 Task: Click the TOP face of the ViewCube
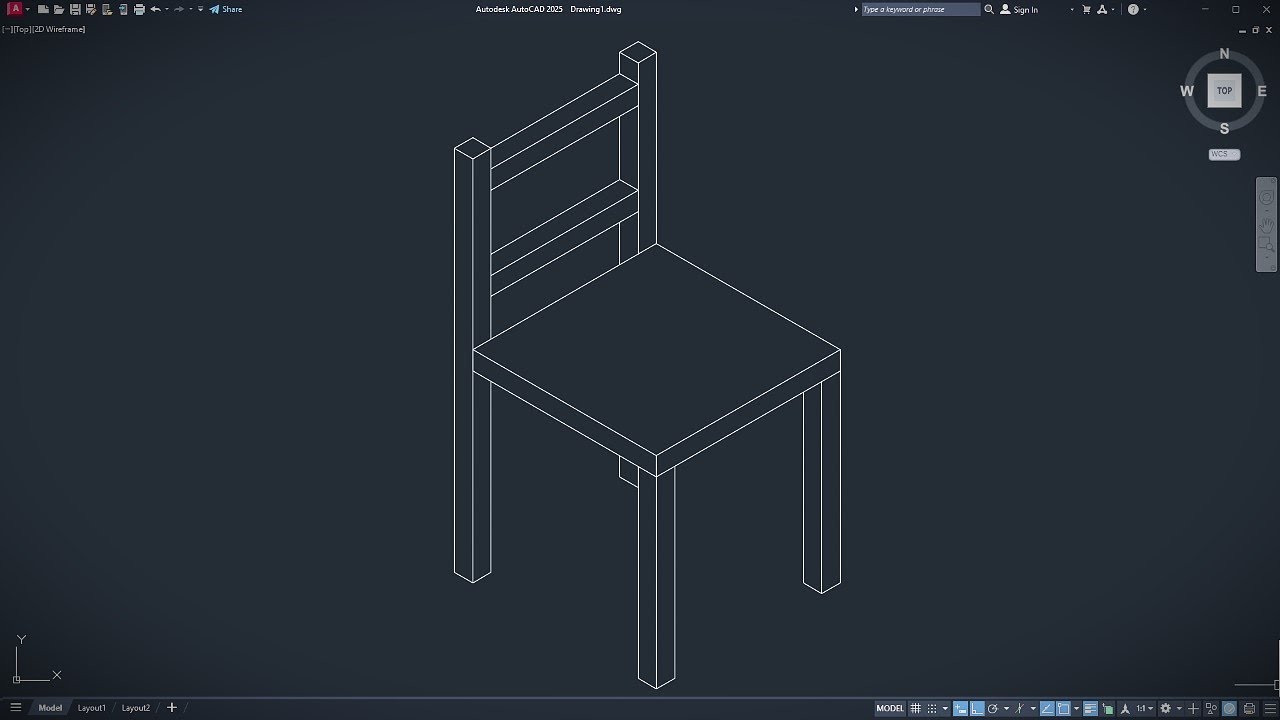point(1224,90)
